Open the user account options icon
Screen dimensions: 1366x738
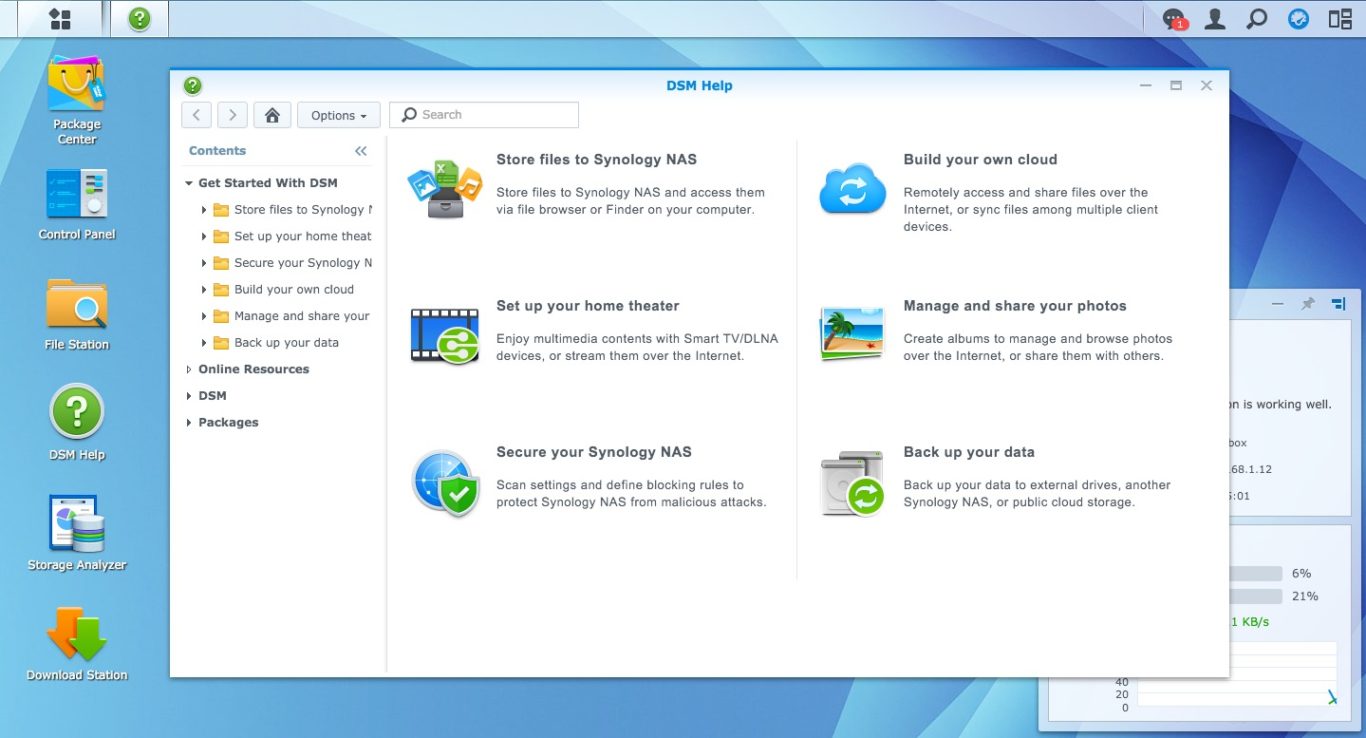[1215, 19]
